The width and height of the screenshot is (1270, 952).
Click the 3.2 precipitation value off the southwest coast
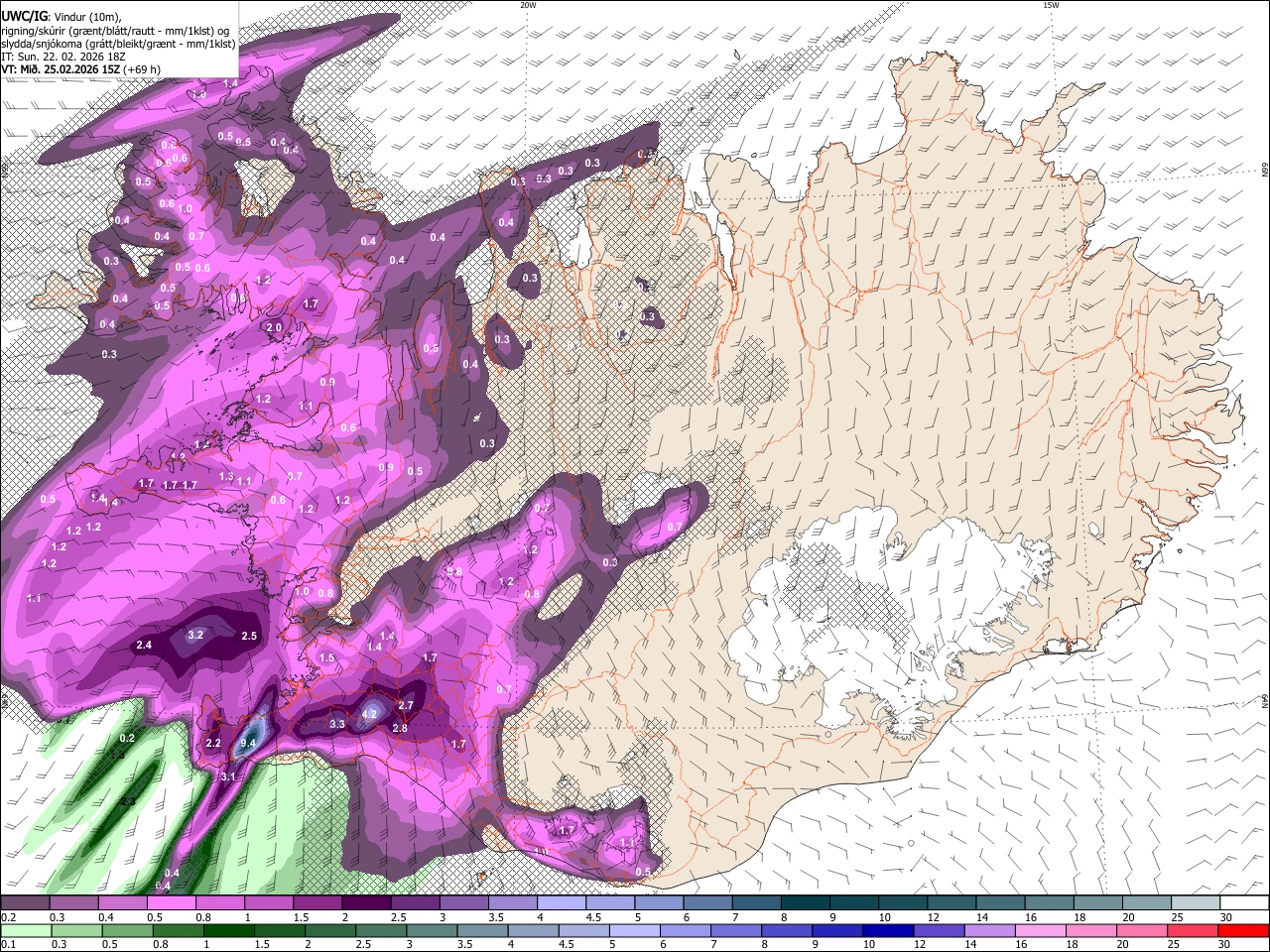pos(195,635)
